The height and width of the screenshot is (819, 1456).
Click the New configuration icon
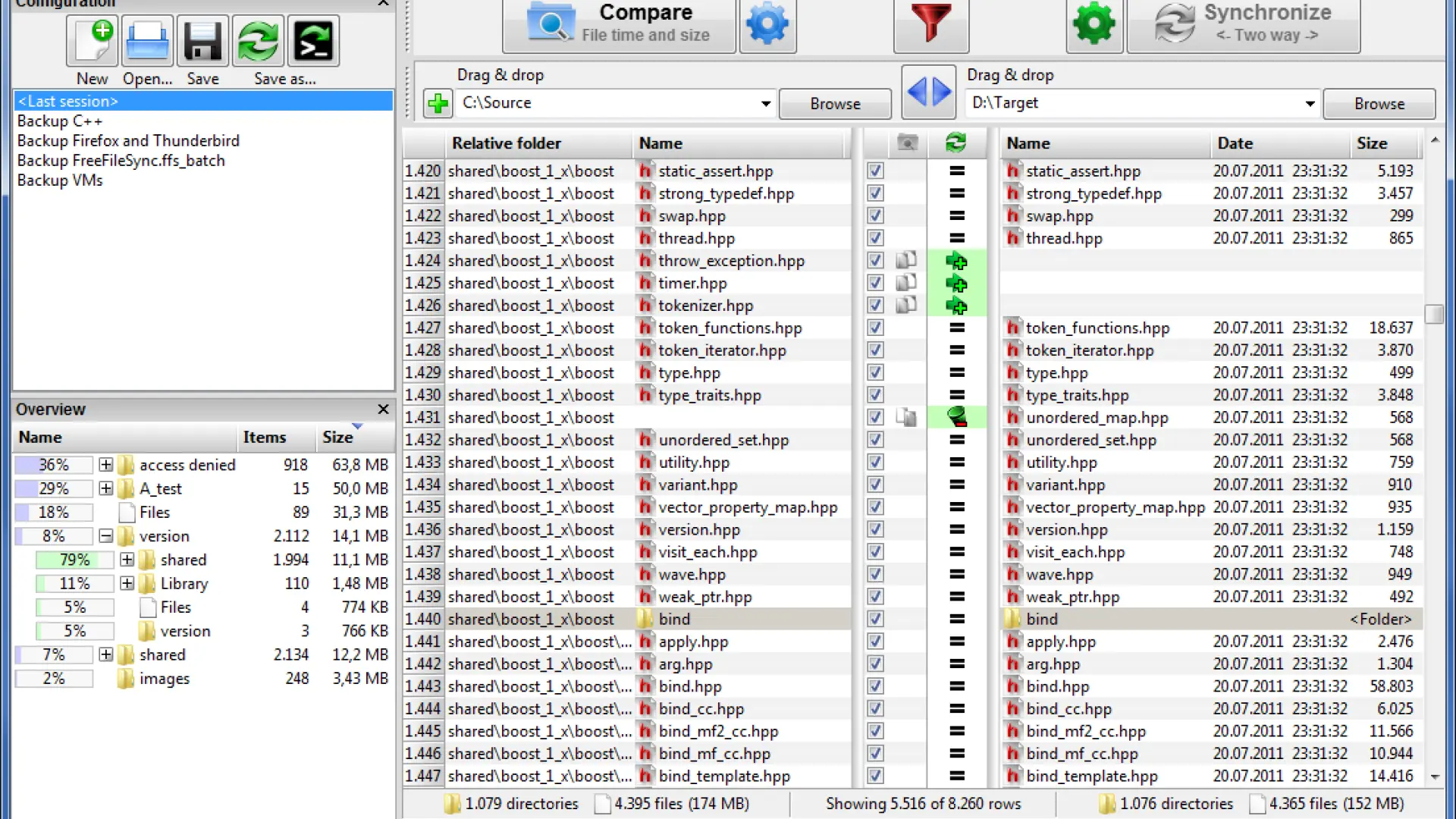(92, 41)
